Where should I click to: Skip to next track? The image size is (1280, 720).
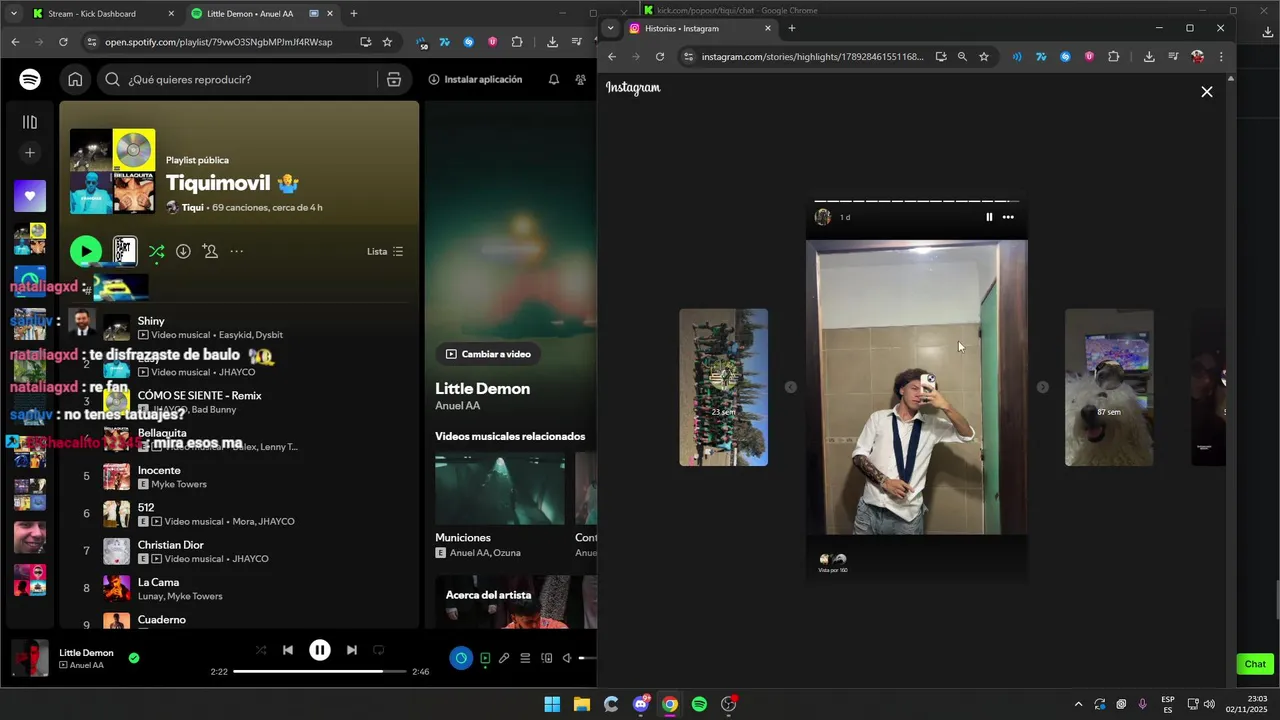352,650
